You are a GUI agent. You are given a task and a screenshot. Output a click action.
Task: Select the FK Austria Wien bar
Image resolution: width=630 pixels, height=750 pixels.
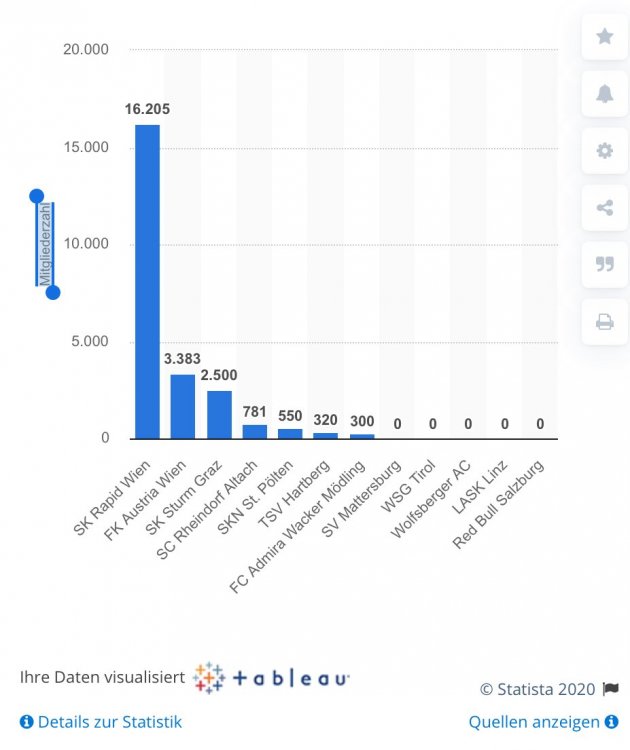183,407
